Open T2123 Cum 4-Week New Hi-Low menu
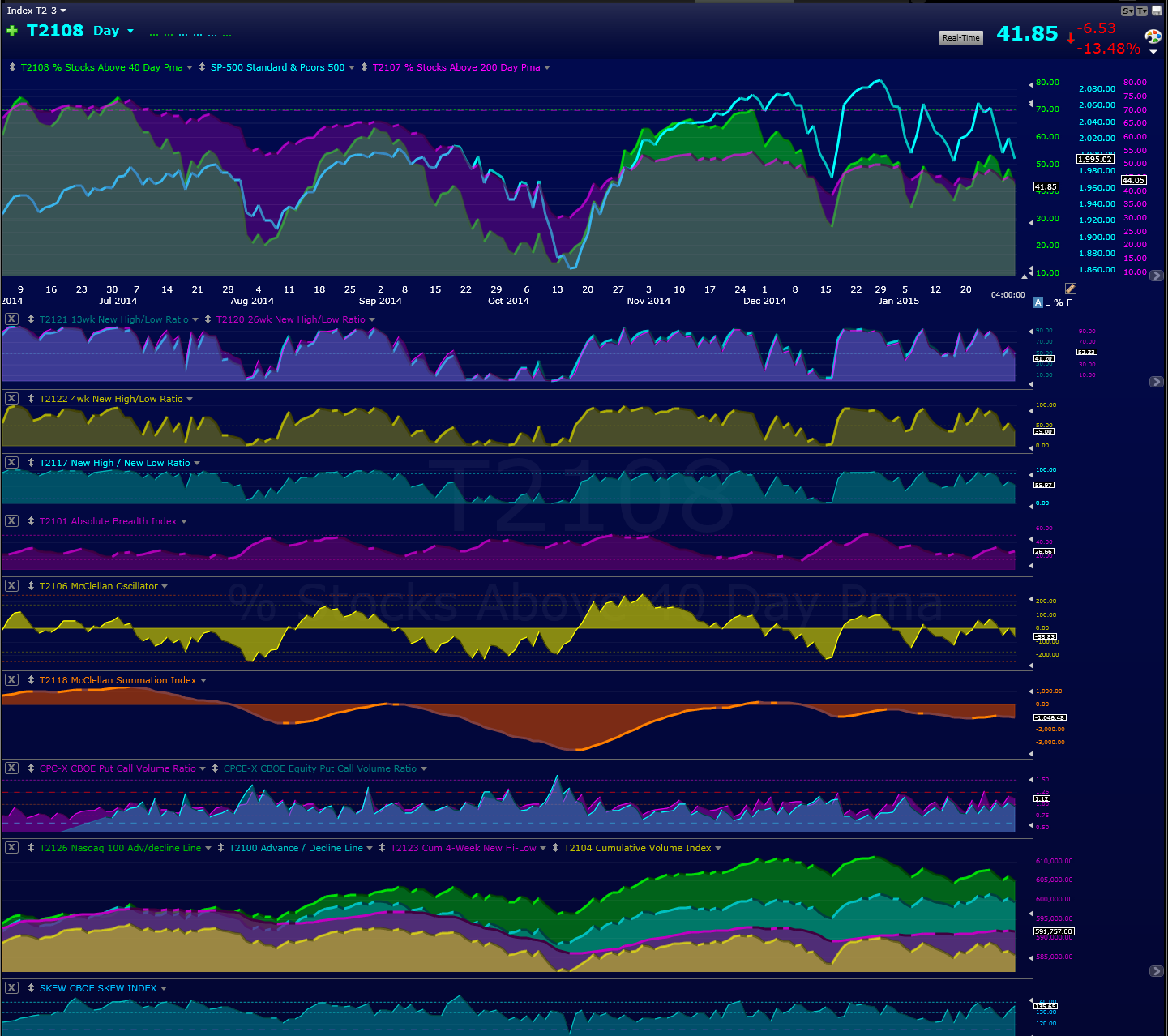Image resolution: width=1168 pixels, height=1036 pixels. pos(543,848)
